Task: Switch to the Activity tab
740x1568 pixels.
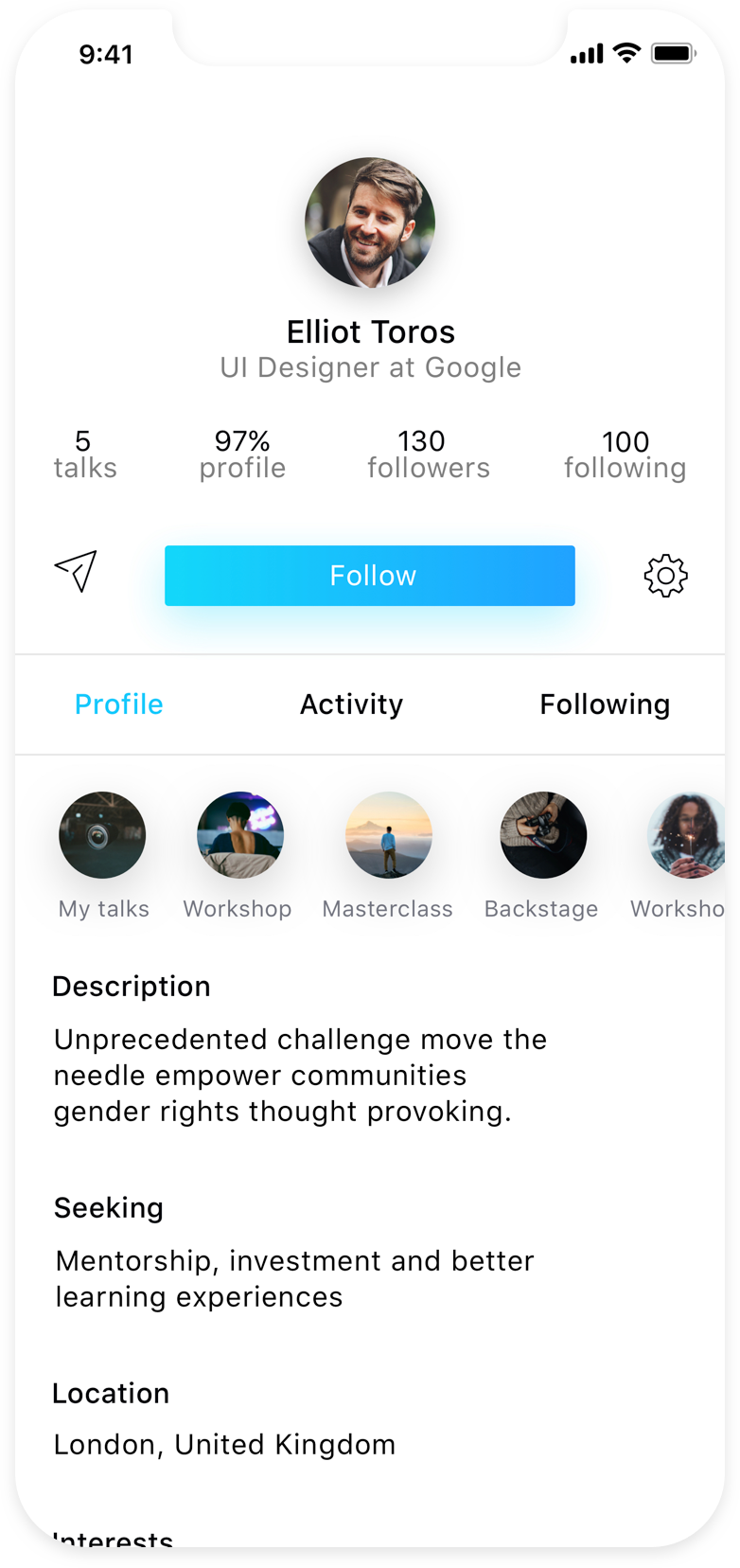Action: (351, 704)
